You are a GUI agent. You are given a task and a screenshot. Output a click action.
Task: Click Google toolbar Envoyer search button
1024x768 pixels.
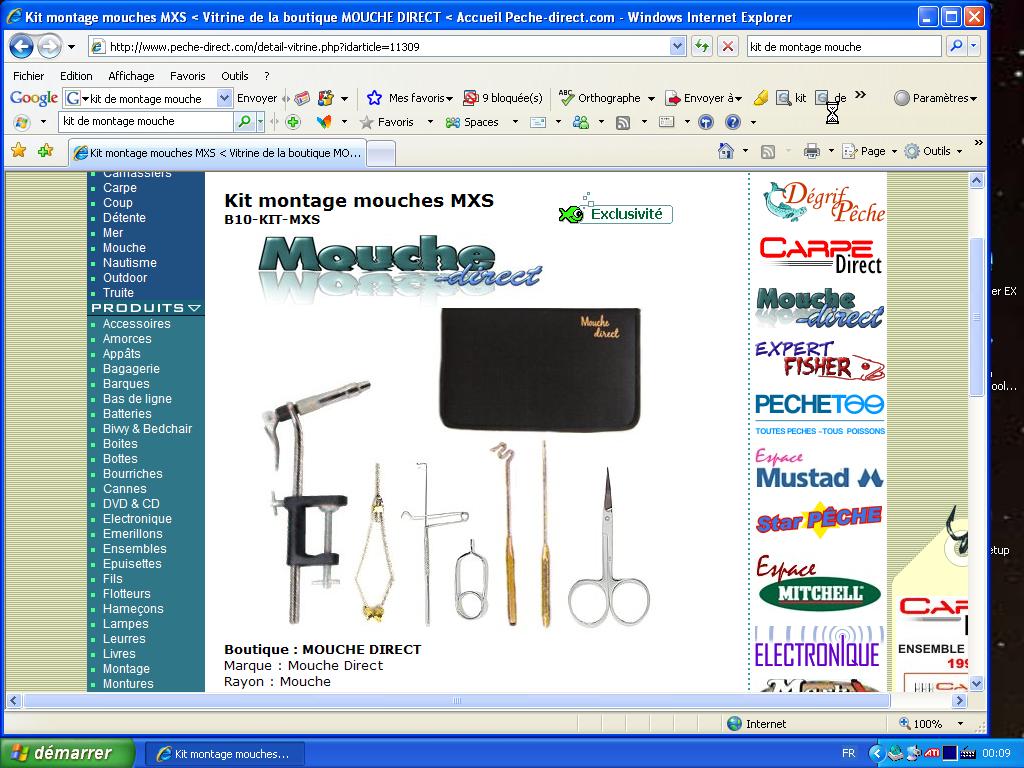257,98
